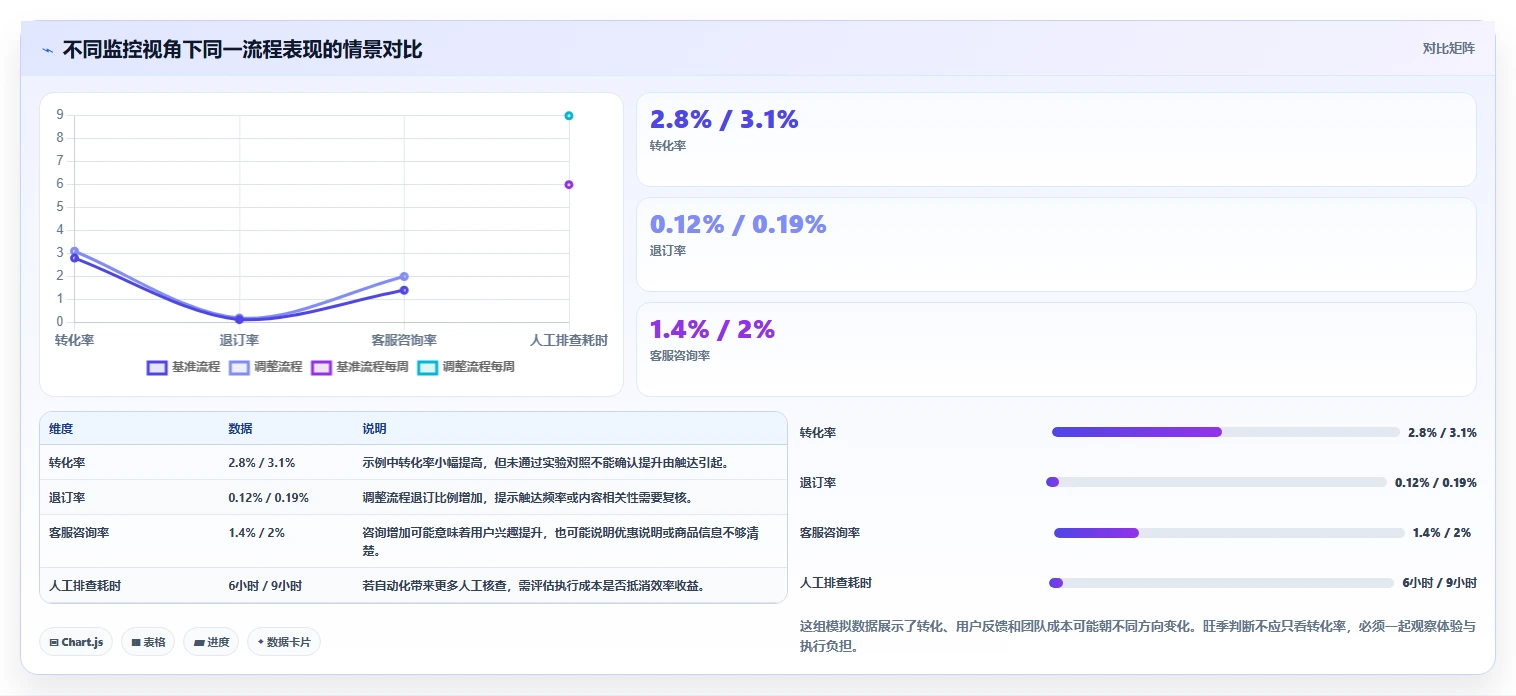
Task: Click 客服咨询率 cell in the table
Action: [x=79, y=533]
